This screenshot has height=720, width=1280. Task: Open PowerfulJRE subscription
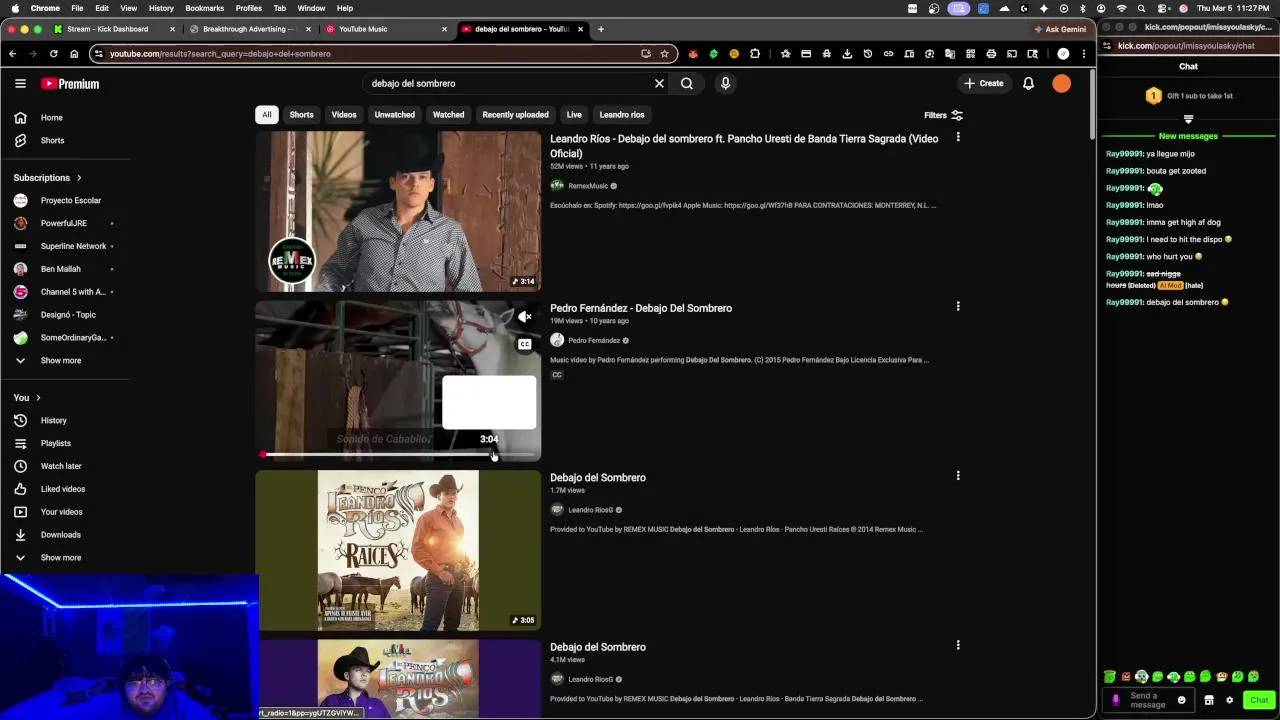[65, 224]
